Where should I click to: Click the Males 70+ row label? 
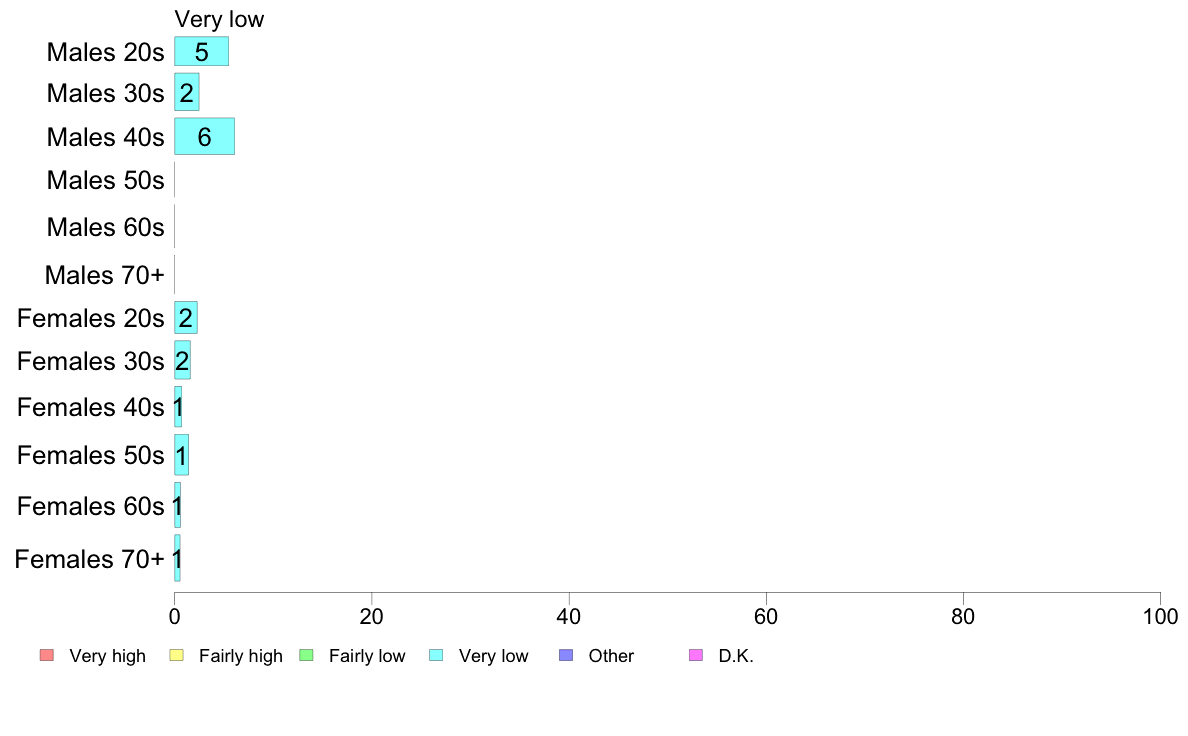click(105, 274)
